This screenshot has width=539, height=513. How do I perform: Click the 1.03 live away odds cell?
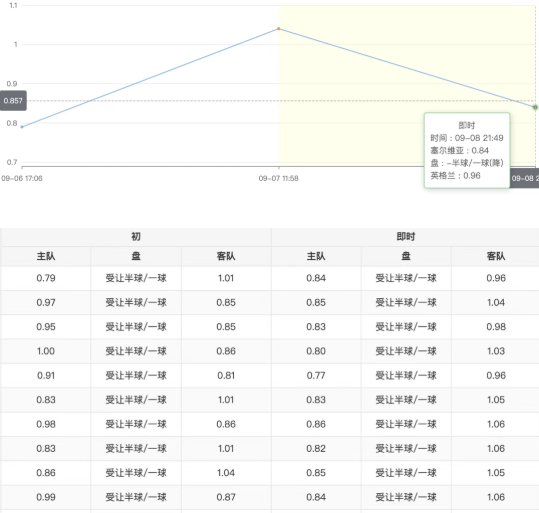tap(495, 351)
